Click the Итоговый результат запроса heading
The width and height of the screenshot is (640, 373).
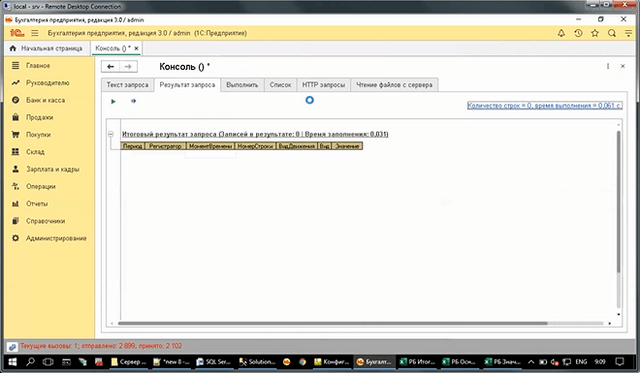(x=255, y=134)
